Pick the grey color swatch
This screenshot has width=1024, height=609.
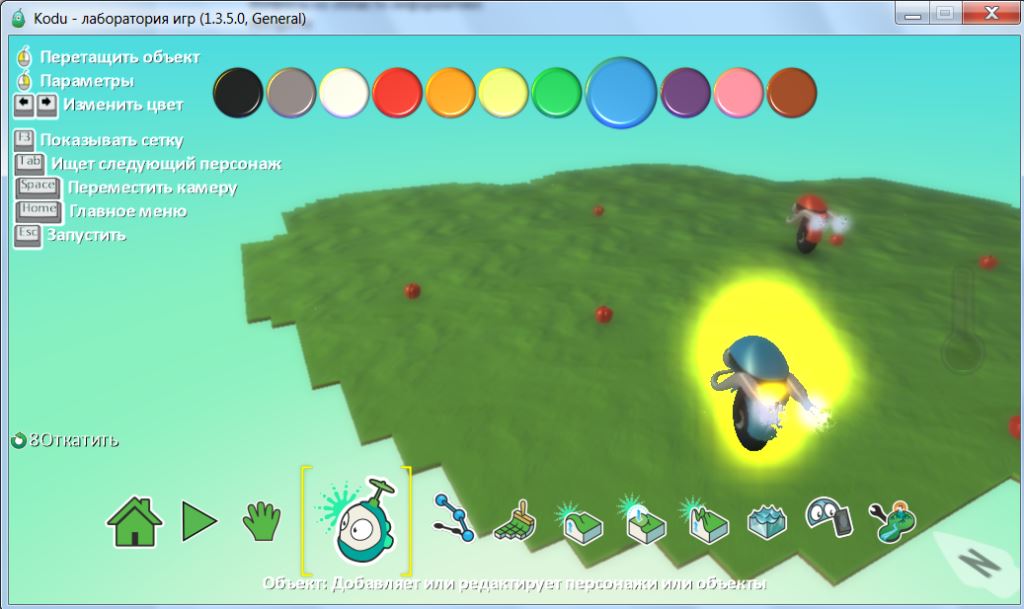[291, 93]
